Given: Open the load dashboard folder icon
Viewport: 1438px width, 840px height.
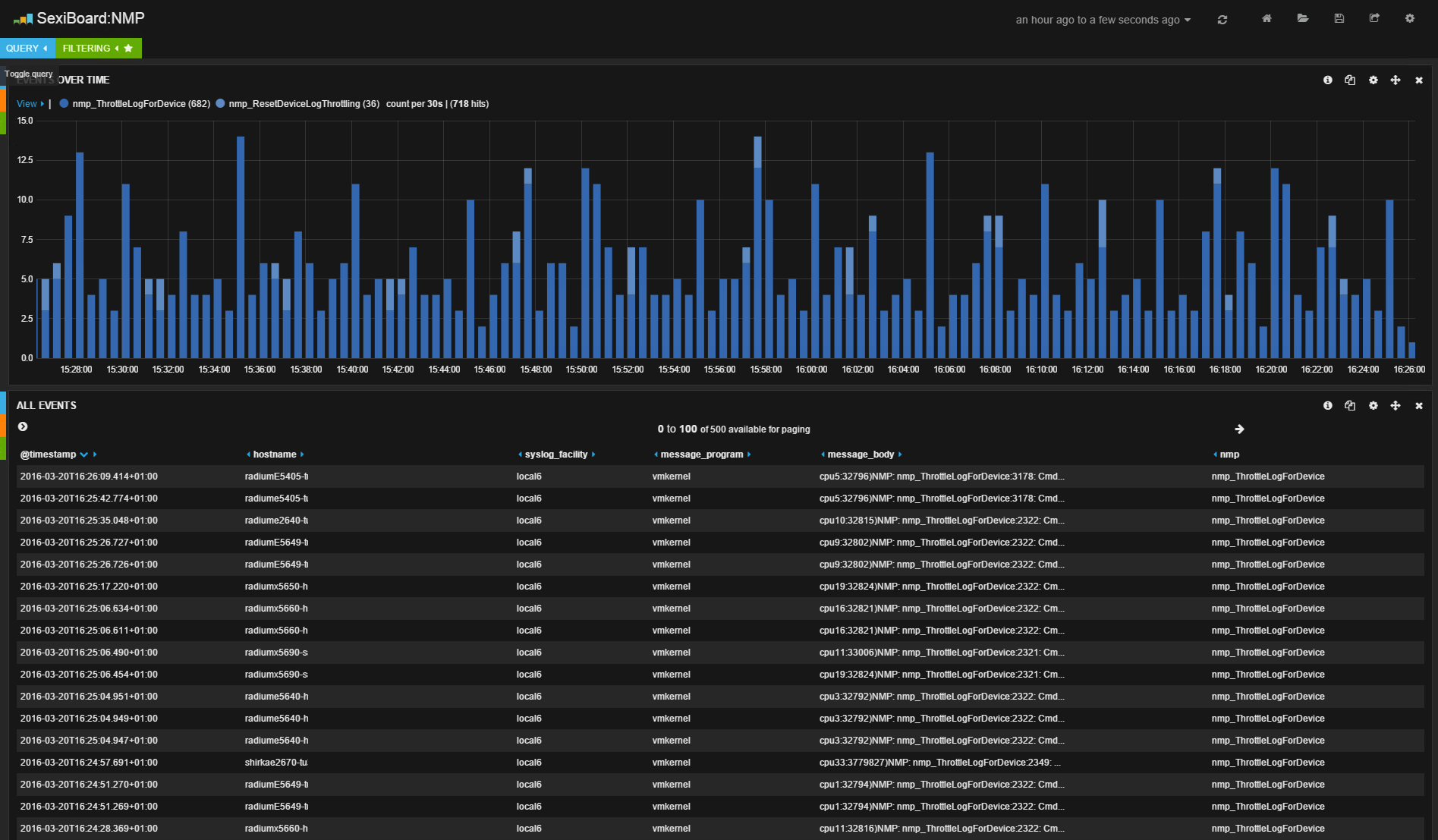Looking at the screenshot, I should pyautogui.click(x=1302, y=19).
